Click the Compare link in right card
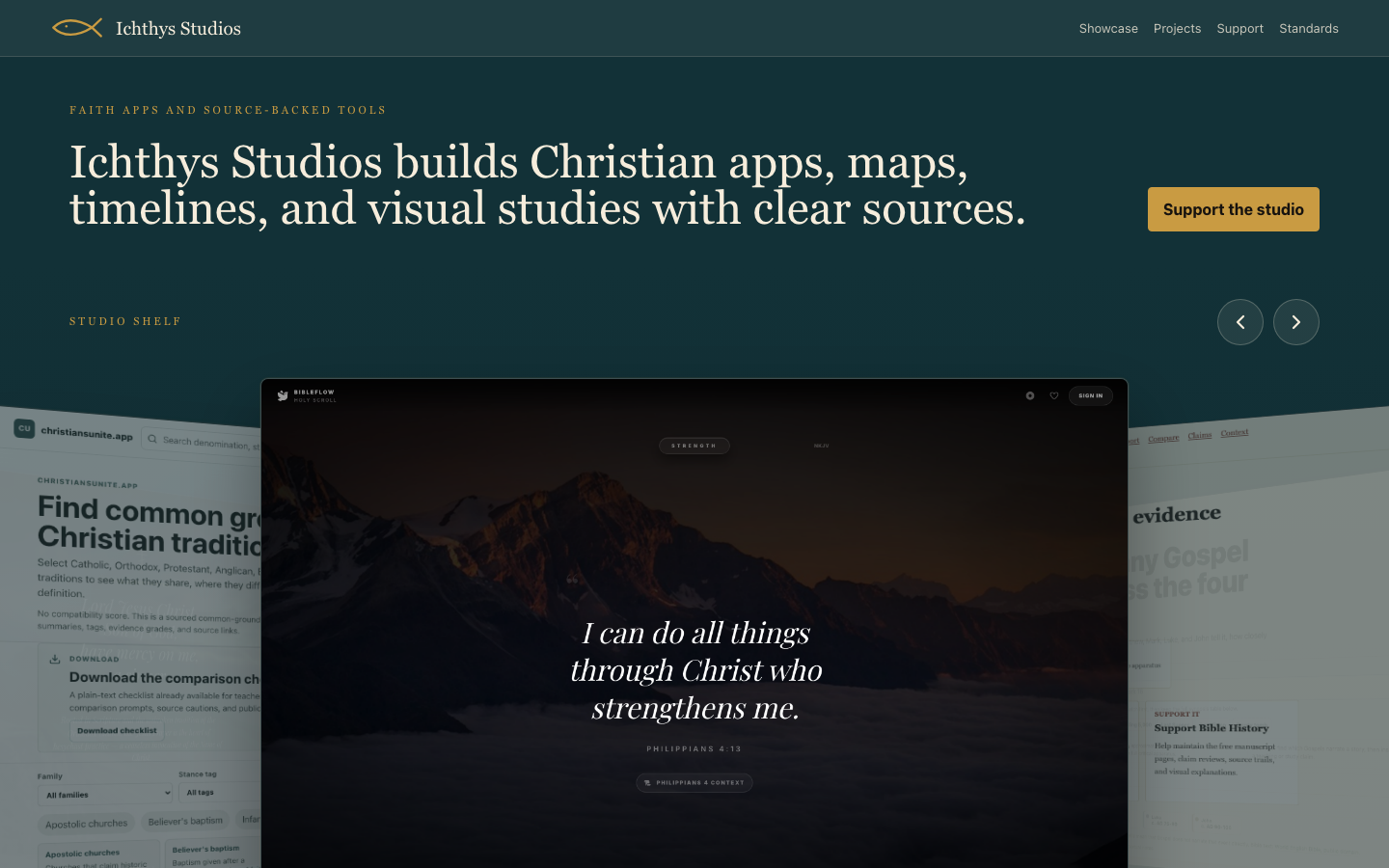The height and width of the screenshot is (868, 1389). tap(1163, 438)
